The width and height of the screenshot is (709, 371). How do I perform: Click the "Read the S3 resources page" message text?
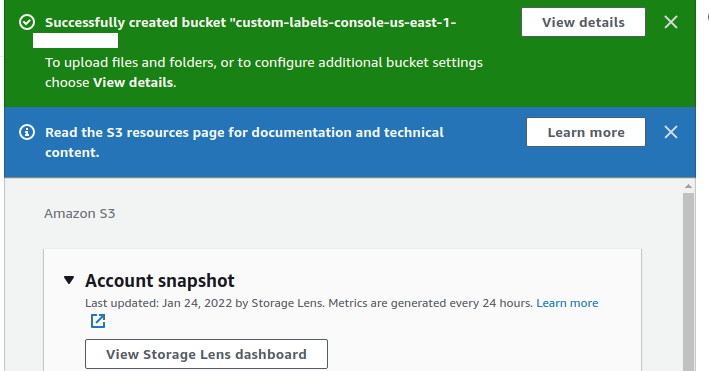click(244, 142)
